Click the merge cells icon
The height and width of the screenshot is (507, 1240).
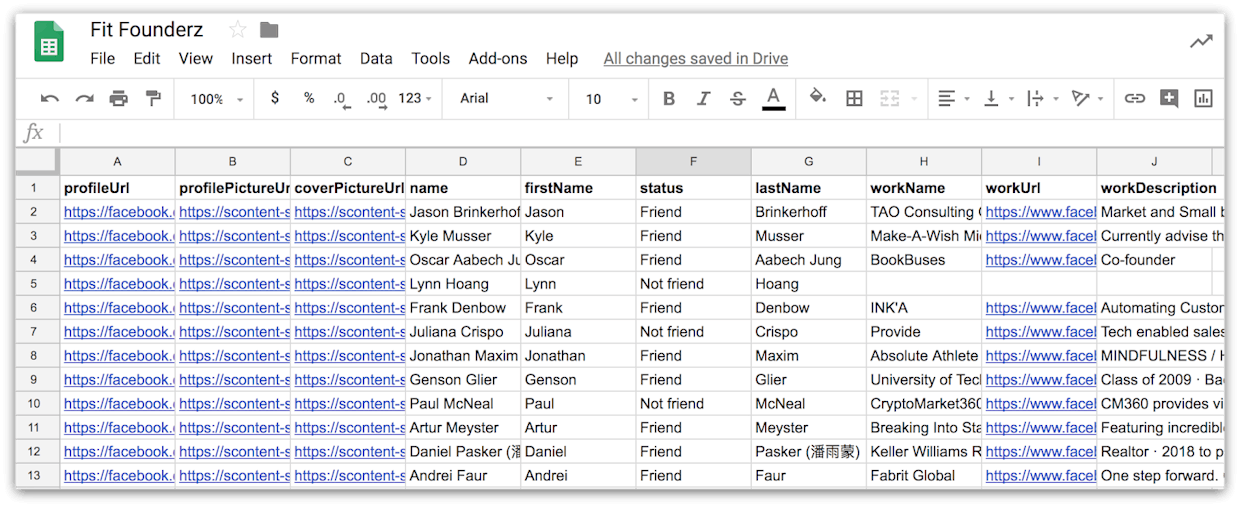pos(889,98)
